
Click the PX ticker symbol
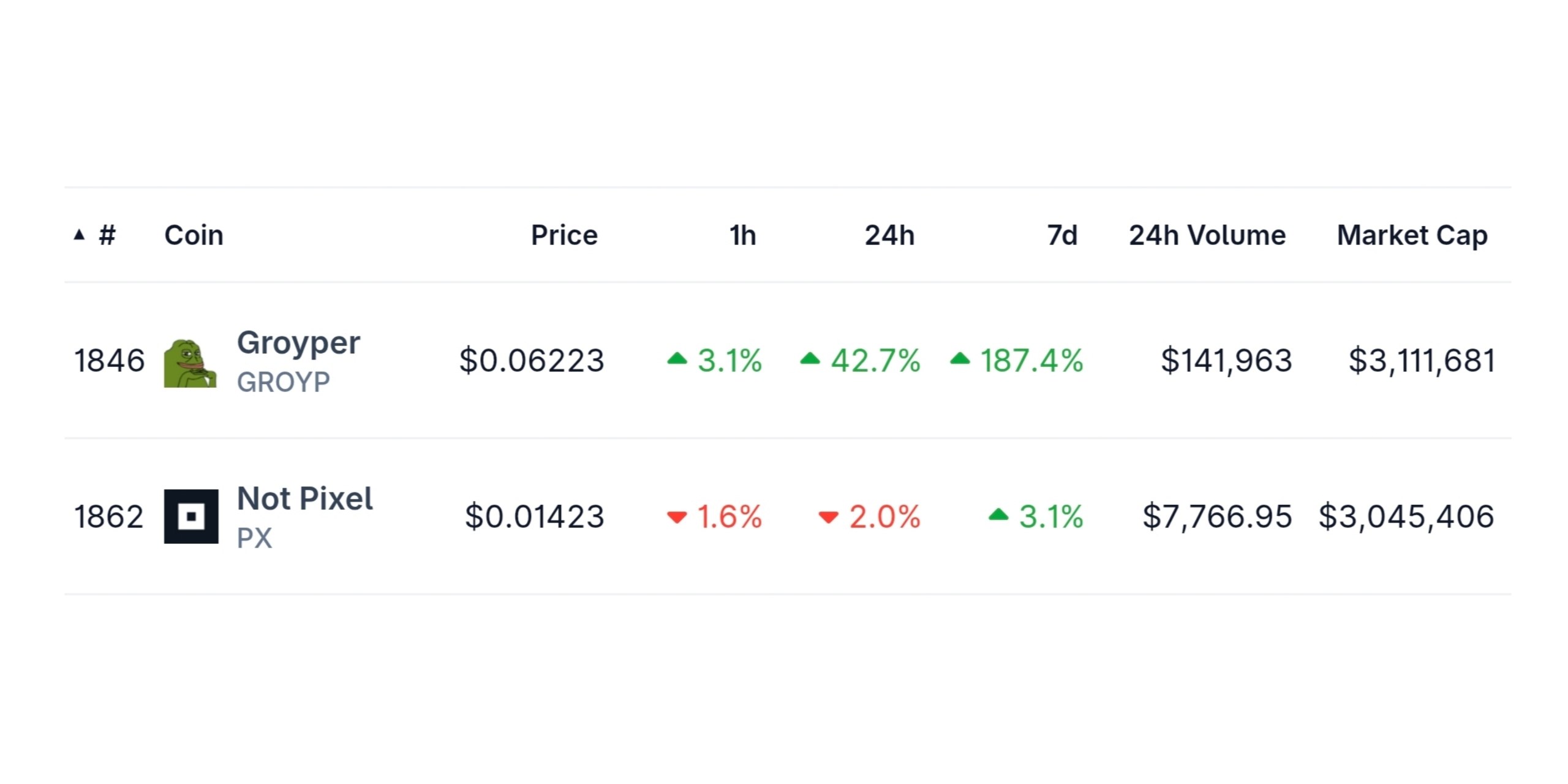point(254,538)
